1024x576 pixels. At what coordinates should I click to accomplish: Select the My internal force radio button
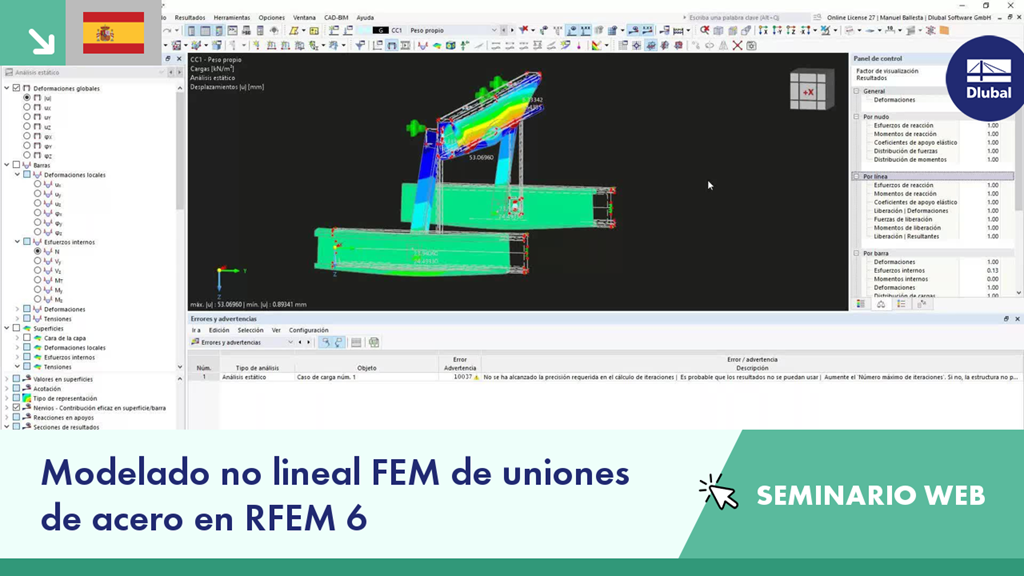click(37, 290)
